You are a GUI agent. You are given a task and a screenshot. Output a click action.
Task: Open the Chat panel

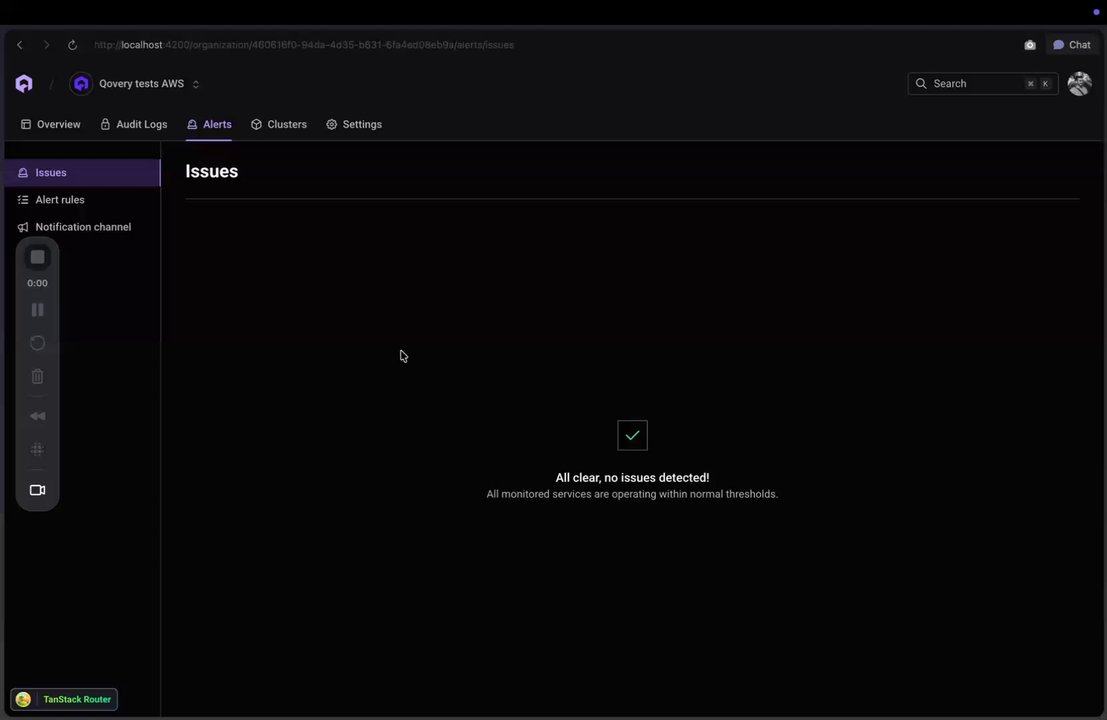point(1072,44)
